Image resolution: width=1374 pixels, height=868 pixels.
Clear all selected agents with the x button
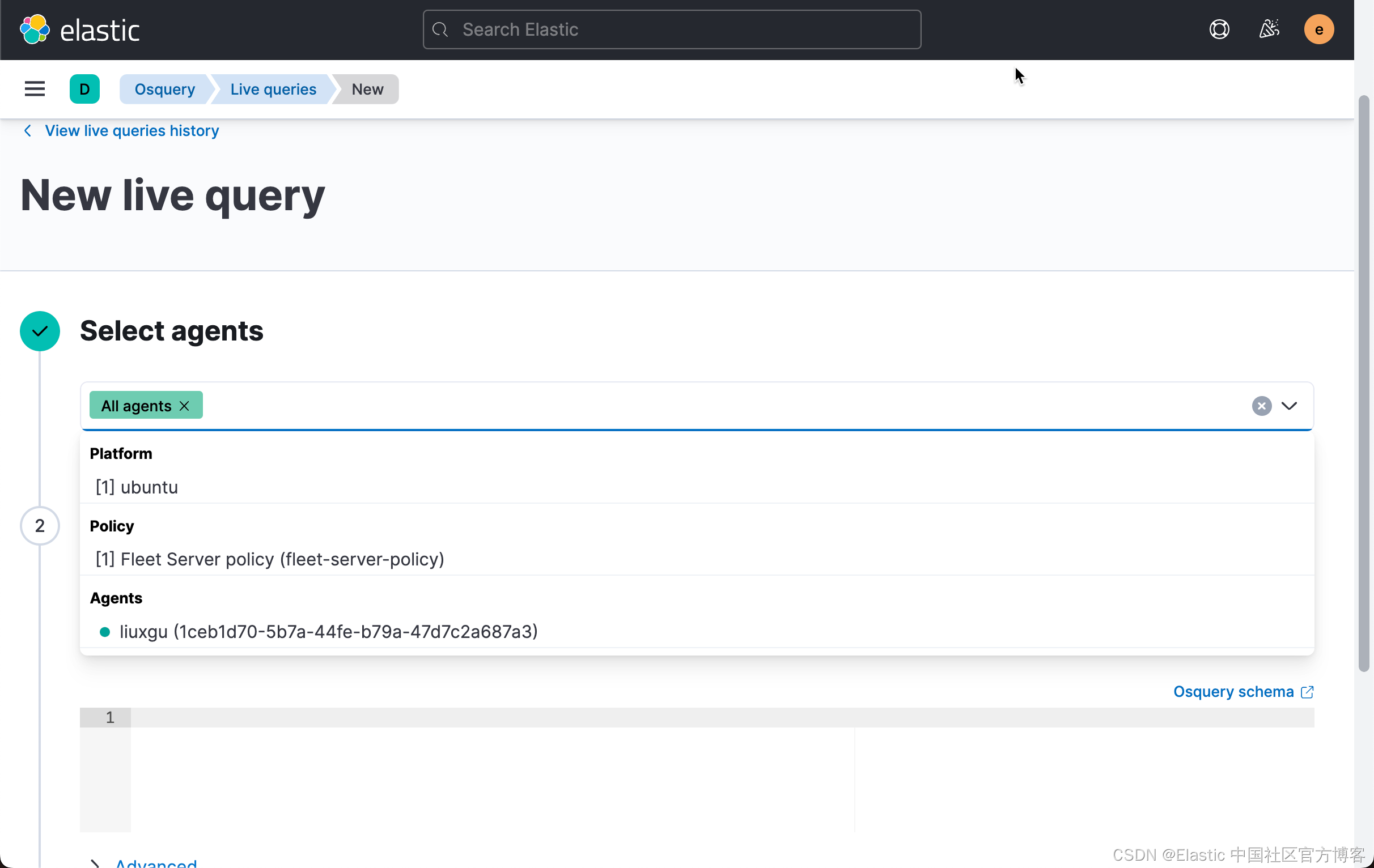click(1262, 406)
